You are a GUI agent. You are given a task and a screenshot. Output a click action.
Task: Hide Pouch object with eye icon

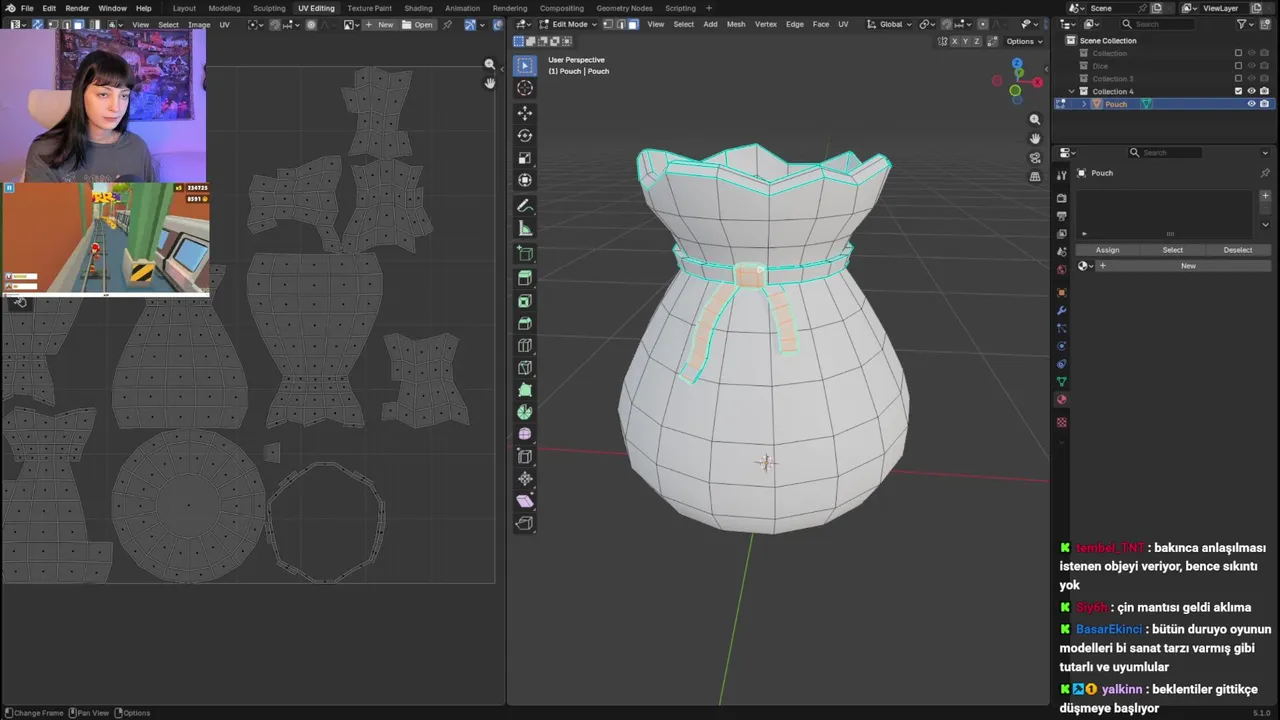1251,104
